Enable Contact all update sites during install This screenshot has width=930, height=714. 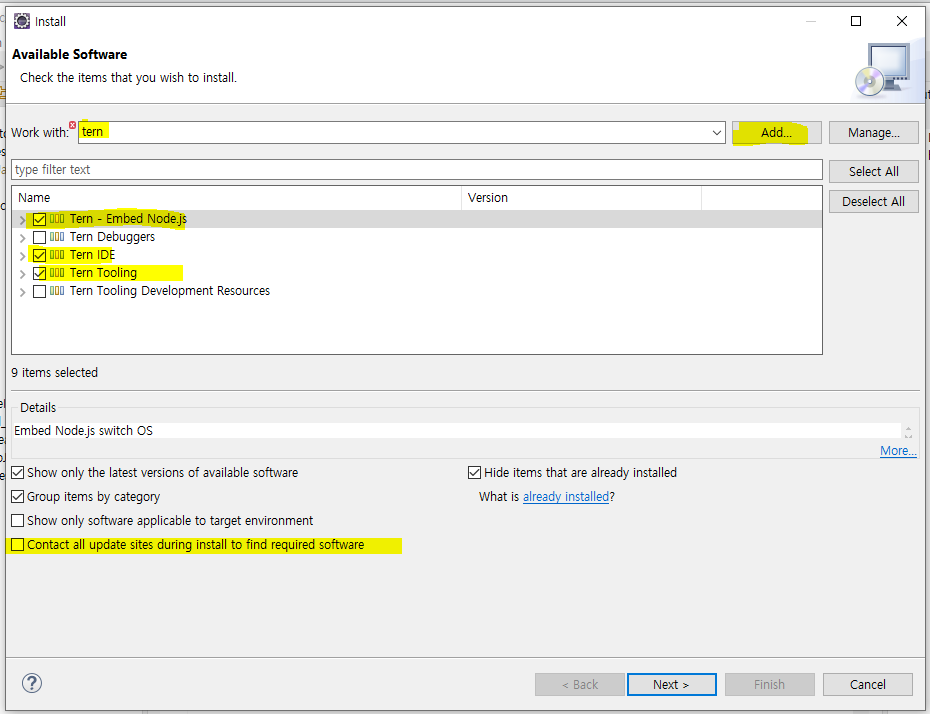(18, 544)
